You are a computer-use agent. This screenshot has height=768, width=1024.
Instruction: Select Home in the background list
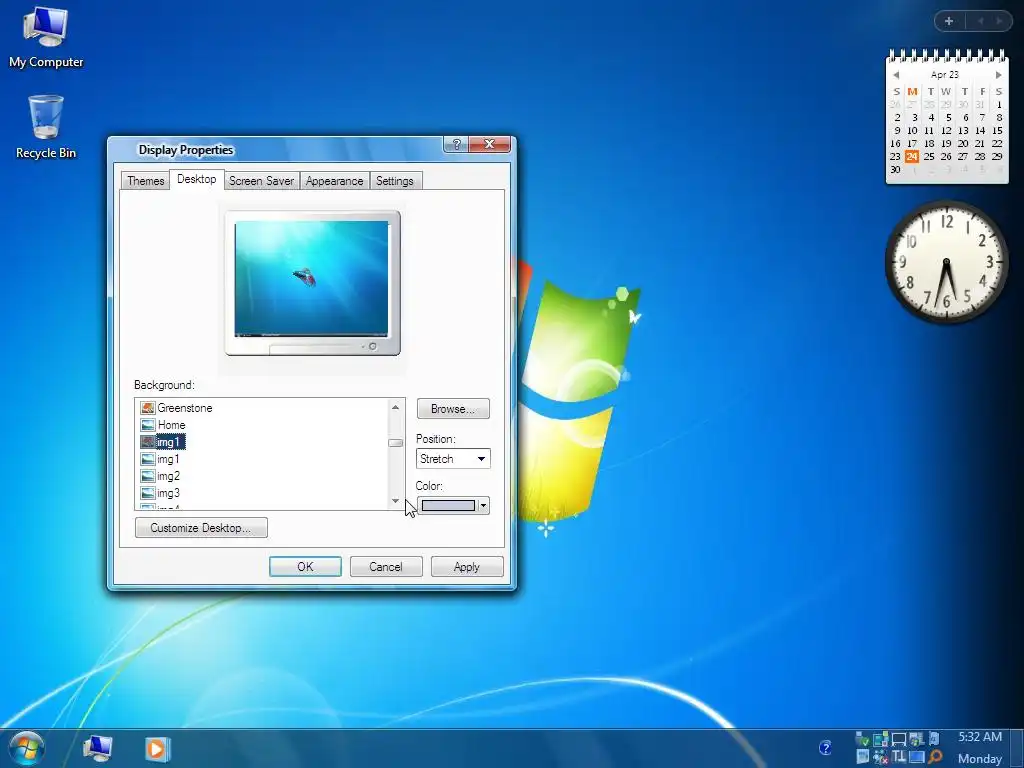pos(163,424)
